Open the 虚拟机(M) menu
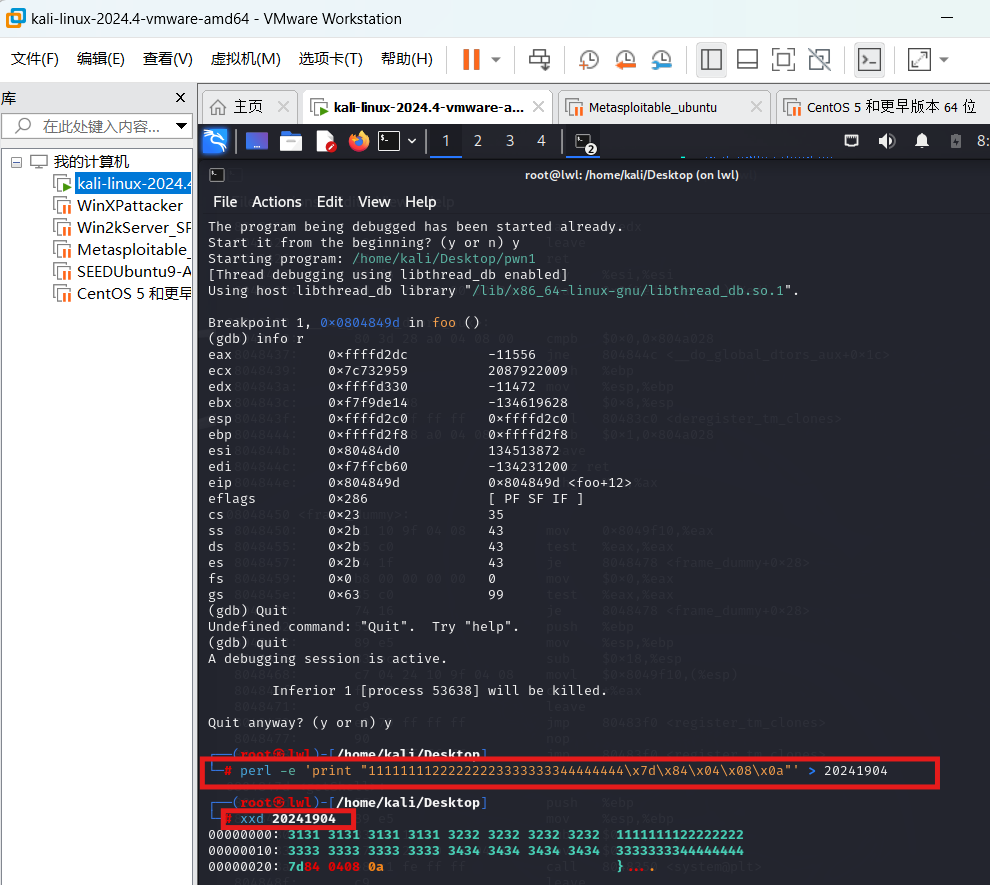This screenshot has width=990, height=885. pos(245,59)
